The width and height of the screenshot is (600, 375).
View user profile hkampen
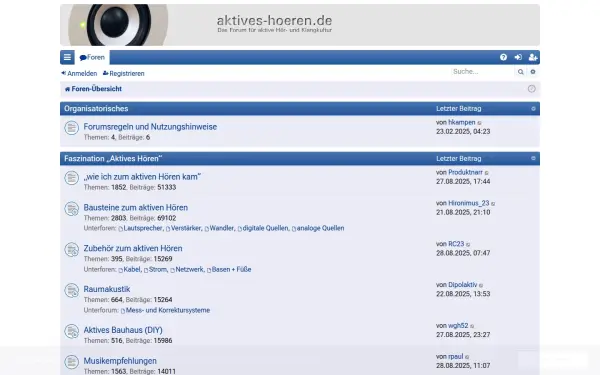coord(461,122)
